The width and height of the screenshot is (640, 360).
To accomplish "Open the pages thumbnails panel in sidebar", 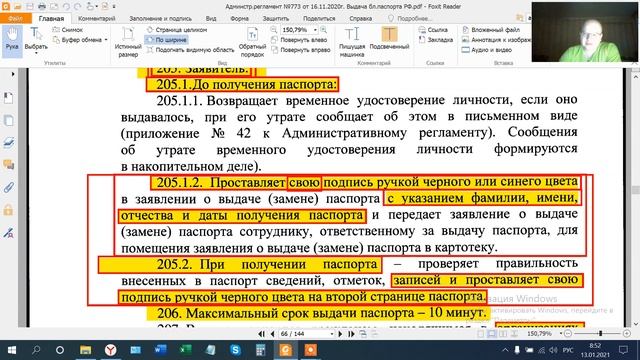I will tap(8, 121).
